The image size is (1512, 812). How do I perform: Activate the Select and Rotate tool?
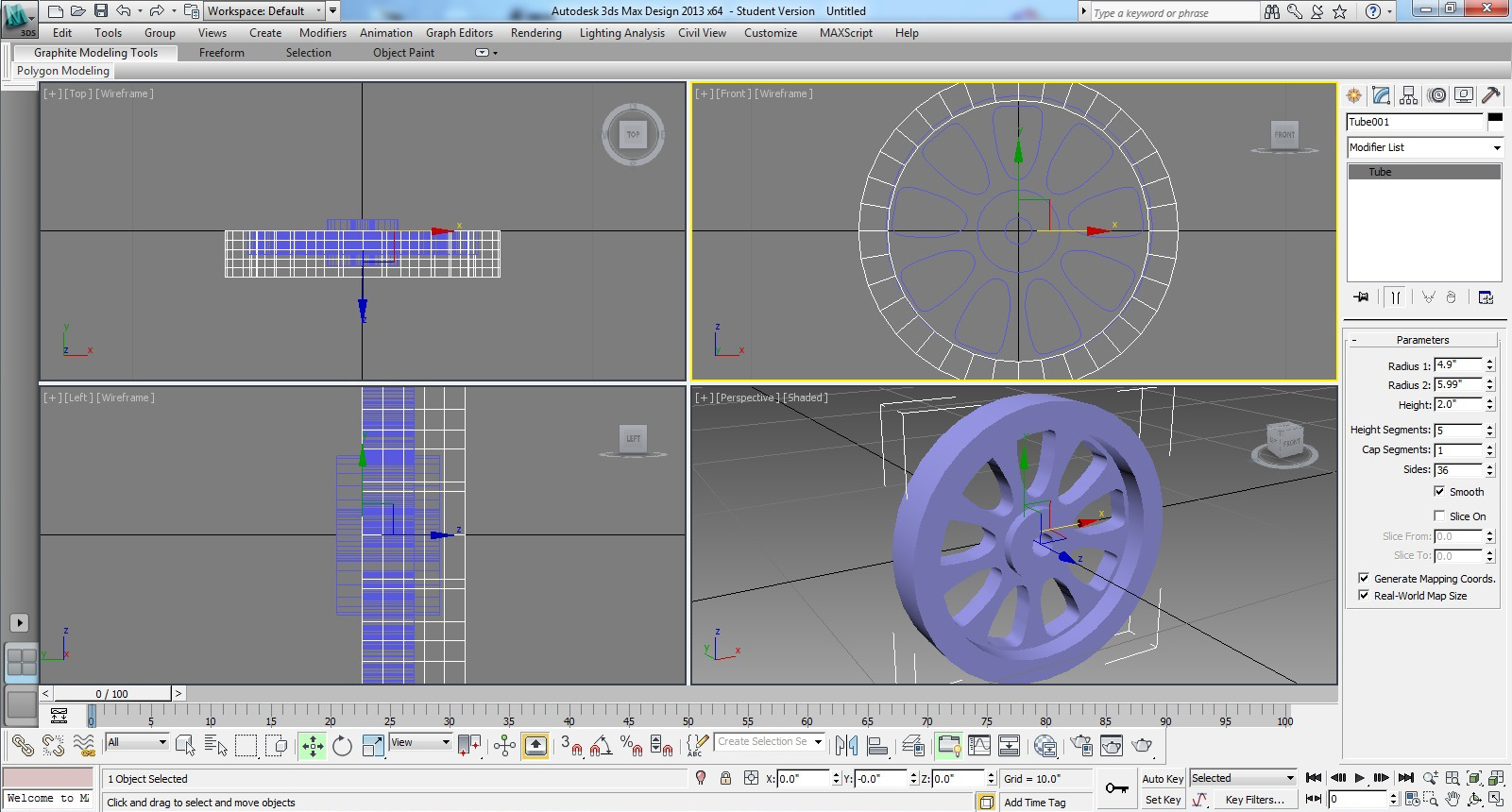pyautogui.click(x=342, y=746)
